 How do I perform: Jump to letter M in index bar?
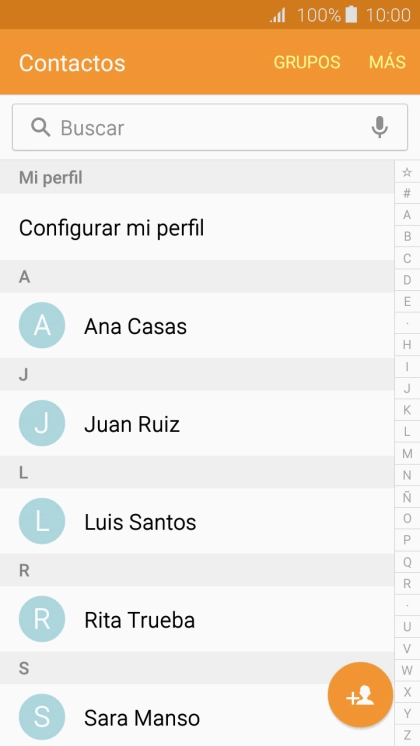(x=407, y=453)
